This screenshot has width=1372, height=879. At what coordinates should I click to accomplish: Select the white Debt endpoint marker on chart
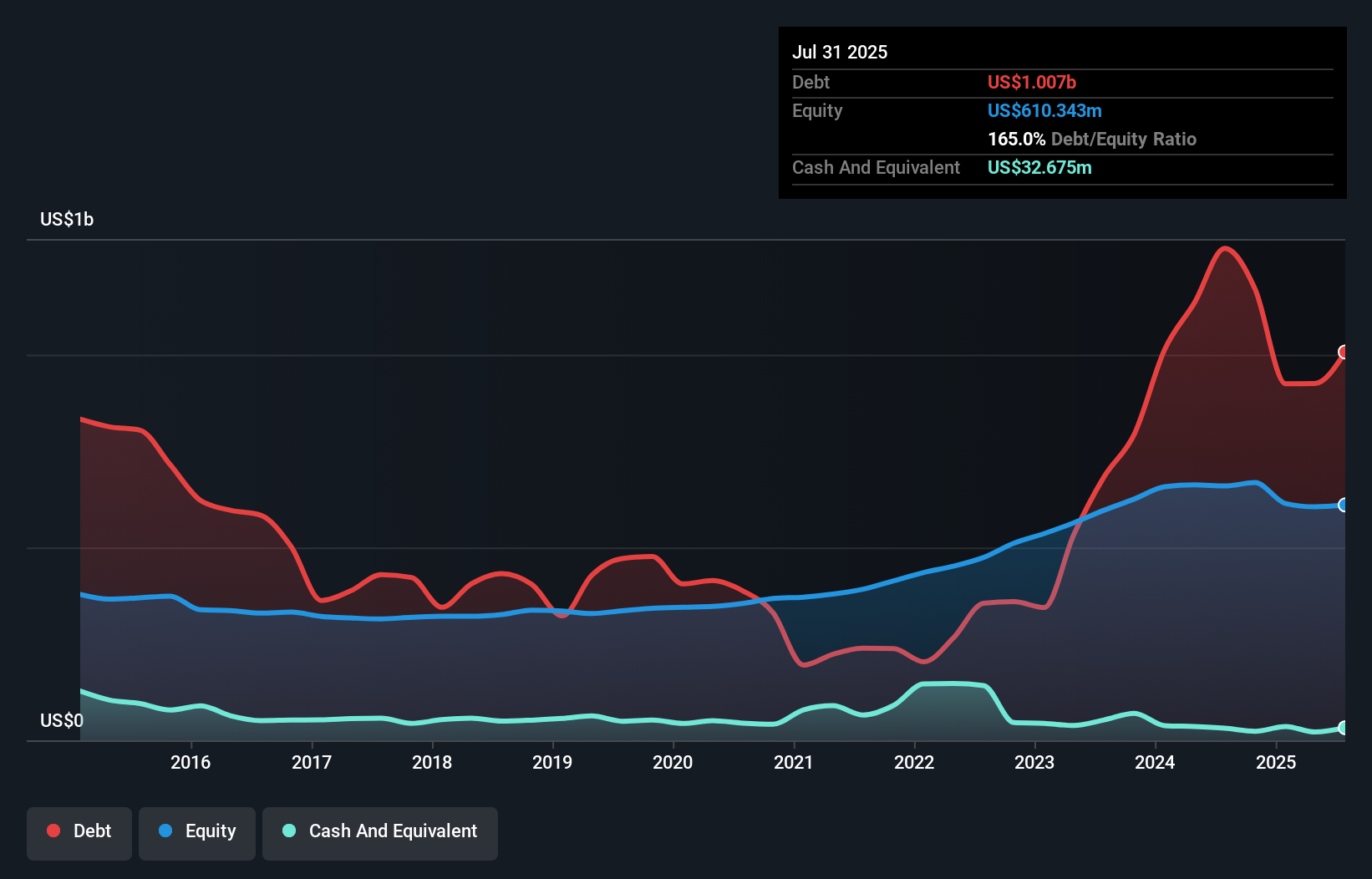pos(1343,352)
